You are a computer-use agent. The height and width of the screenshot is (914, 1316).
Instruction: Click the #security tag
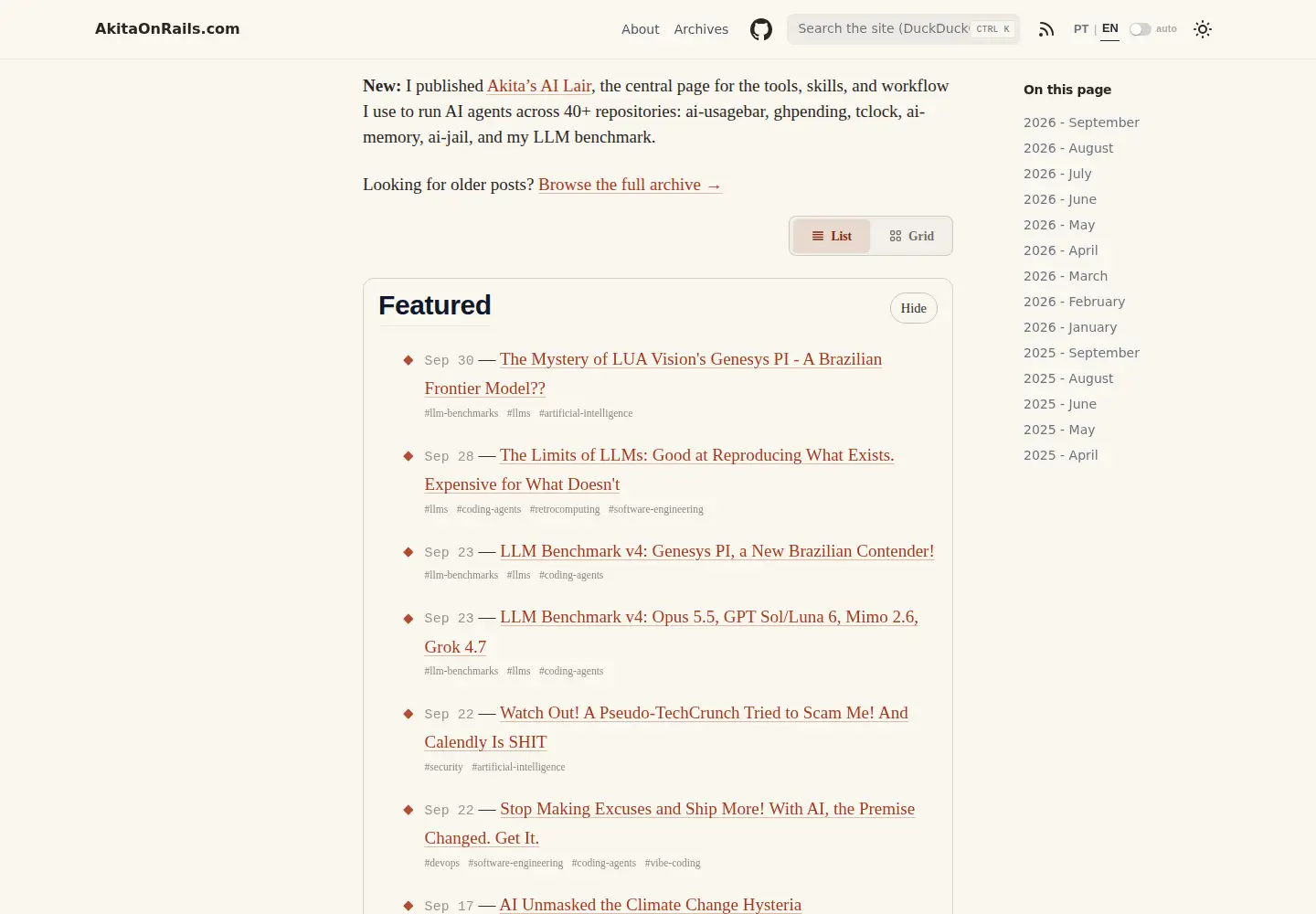tap(443, 767)
